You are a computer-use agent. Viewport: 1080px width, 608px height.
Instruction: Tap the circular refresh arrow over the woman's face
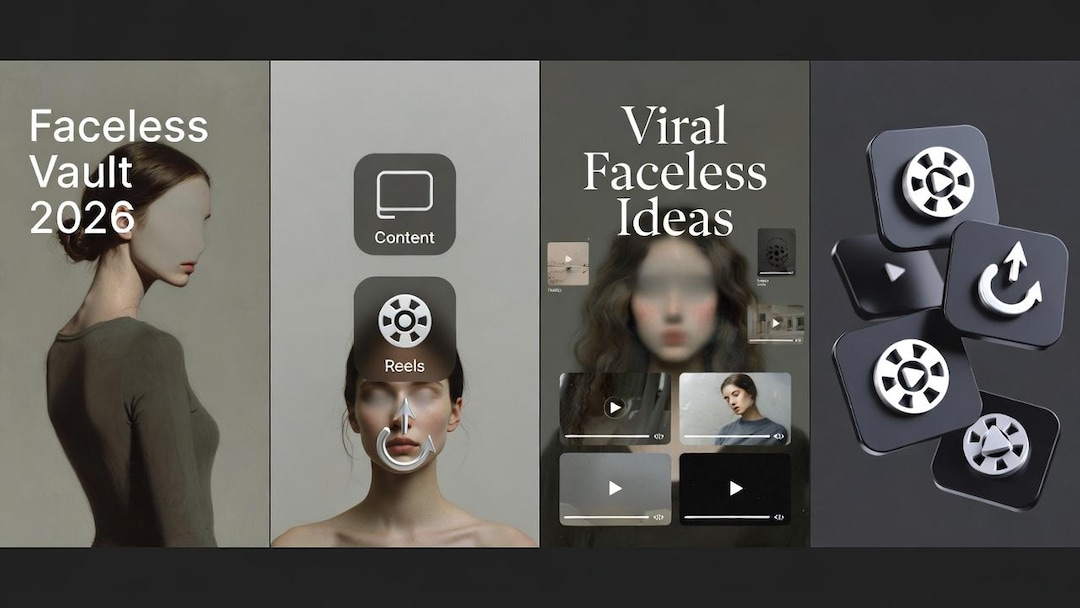406,435
